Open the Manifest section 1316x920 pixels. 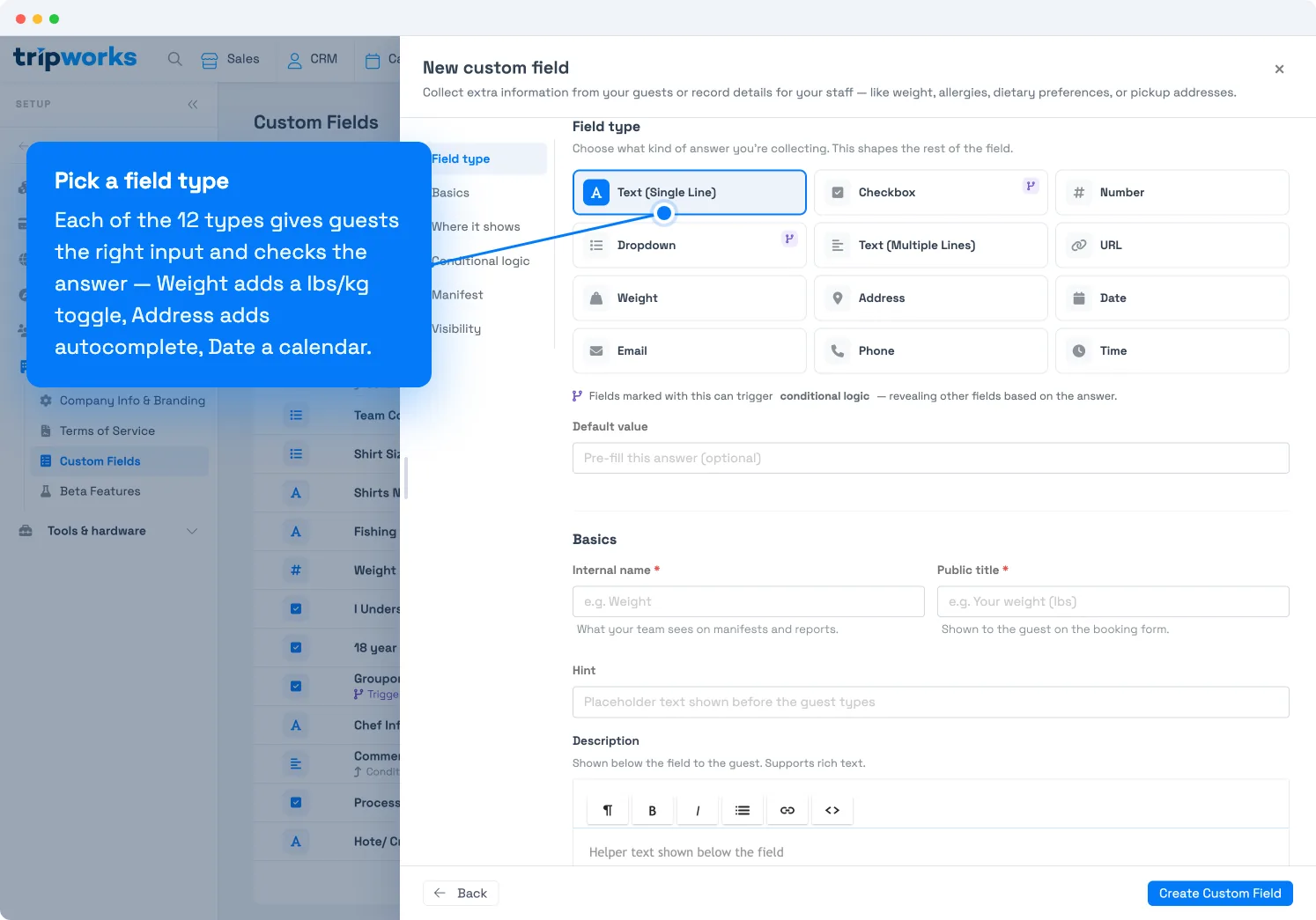coord(457,295)
